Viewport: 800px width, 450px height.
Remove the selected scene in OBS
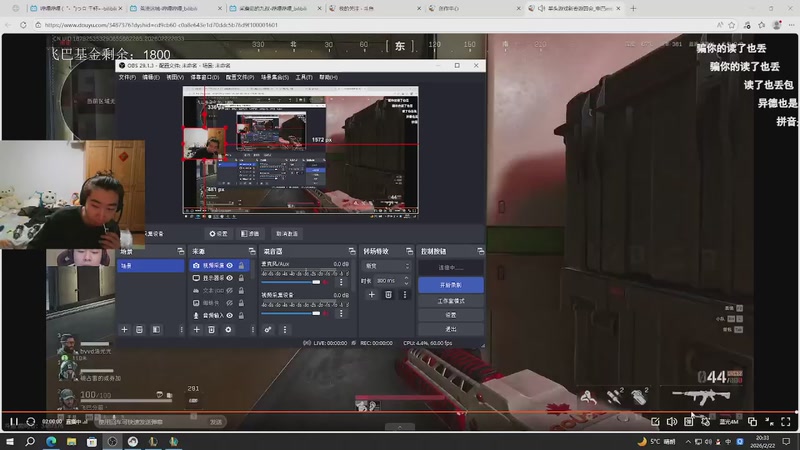pyautogui.click(x=139, y=330)
